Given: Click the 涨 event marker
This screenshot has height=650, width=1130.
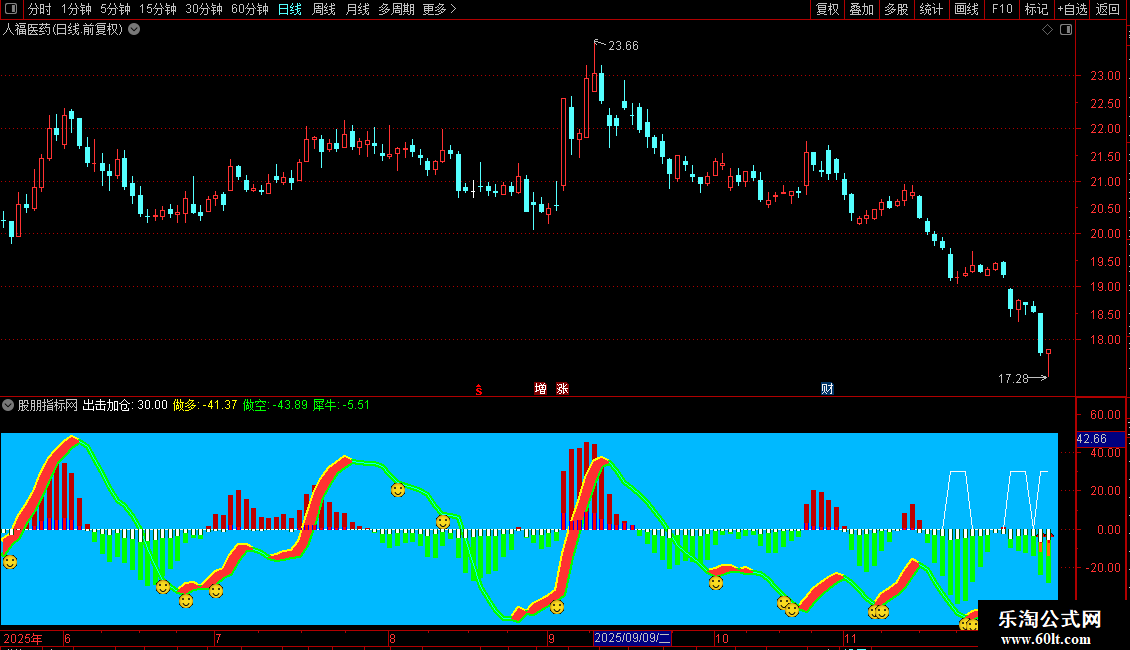Looking at the screenshot, I should click(x=562, y=388).
